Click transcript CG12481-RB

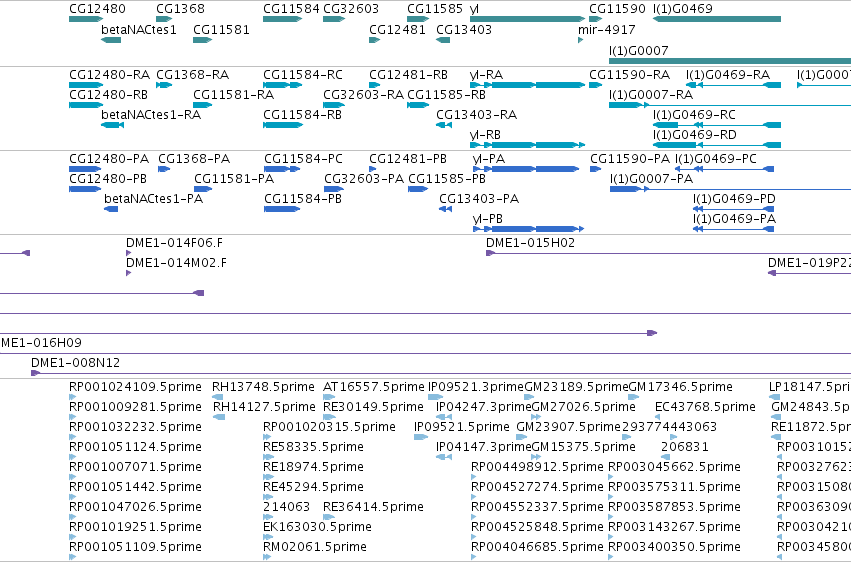coord(409,74)
